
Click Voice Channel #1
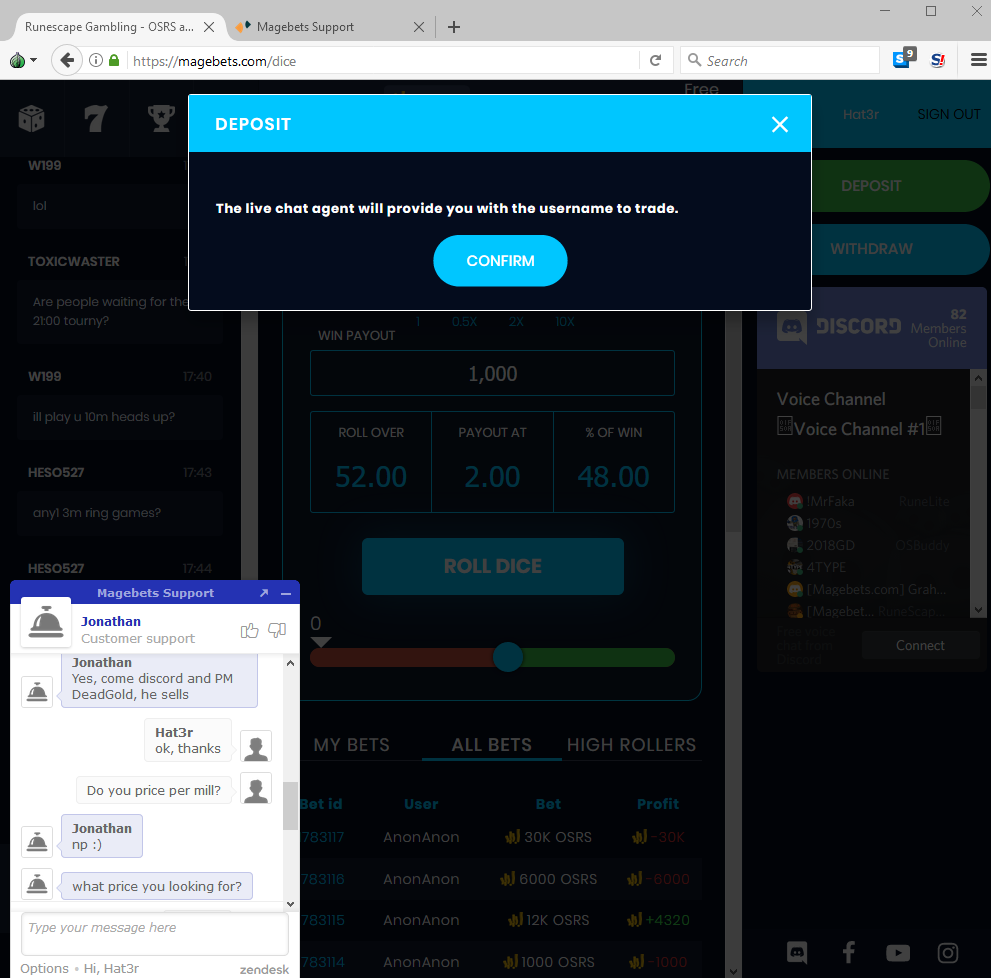tap(859, 429)
